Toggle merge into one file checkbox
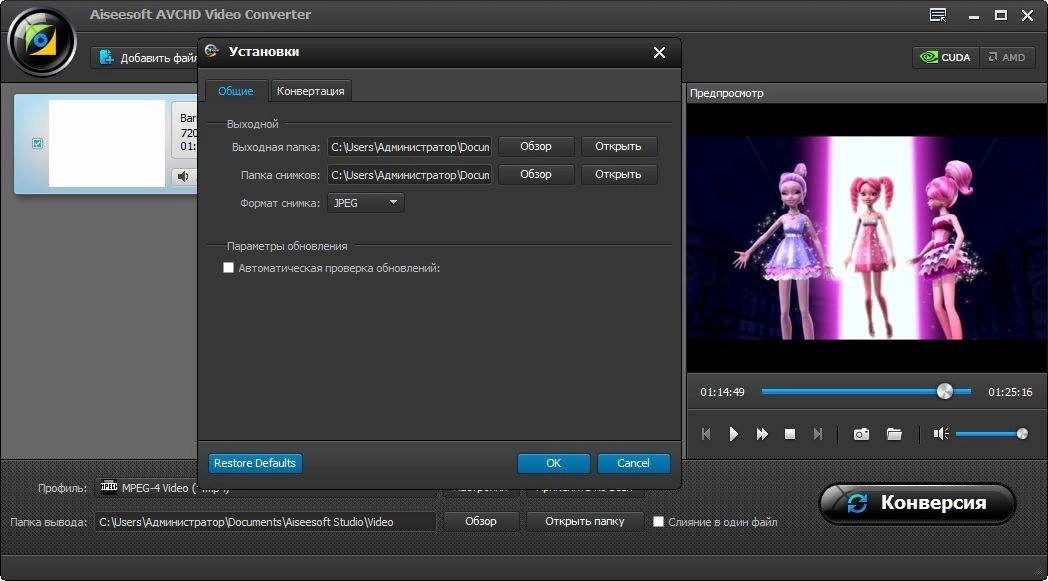 pos(658,521)
